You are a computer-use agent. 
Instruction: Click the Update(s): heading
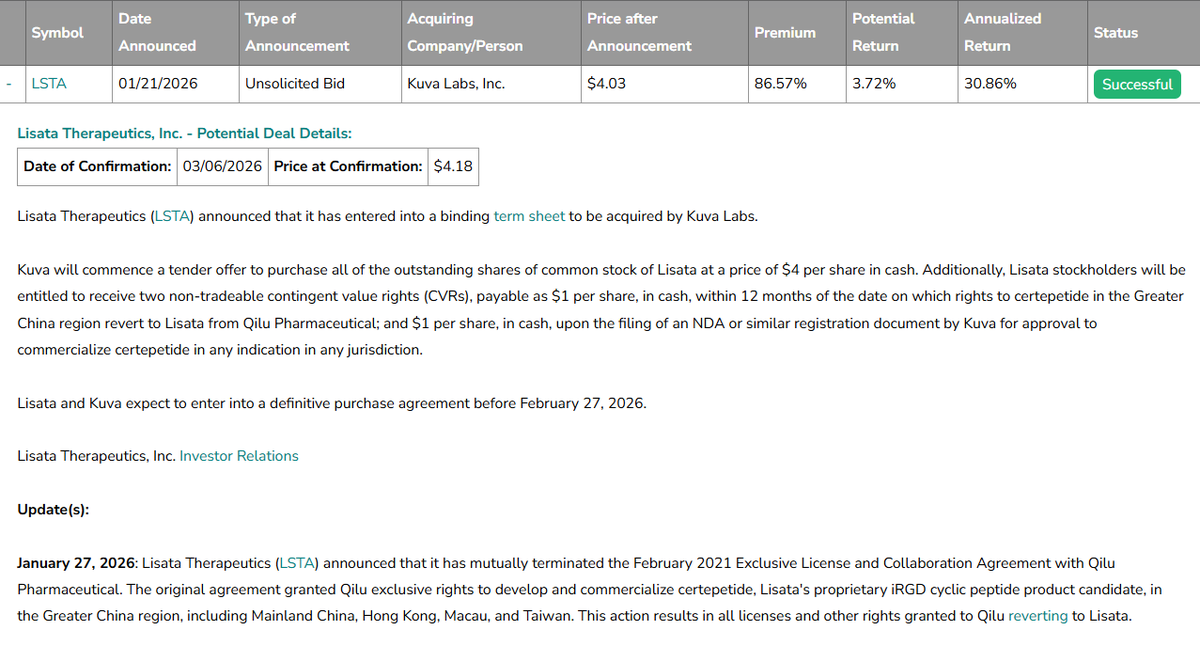point(53,509)
